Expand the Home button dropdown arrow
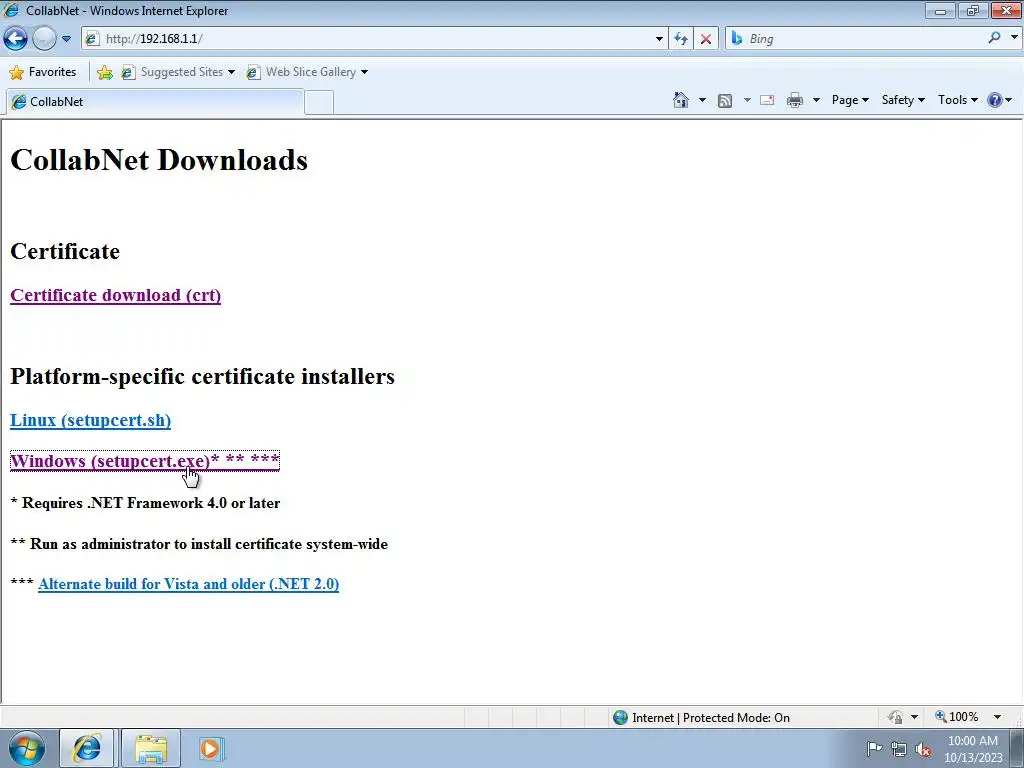The width and height of the screenshot is (1024, 768). (x=702, y=100)
